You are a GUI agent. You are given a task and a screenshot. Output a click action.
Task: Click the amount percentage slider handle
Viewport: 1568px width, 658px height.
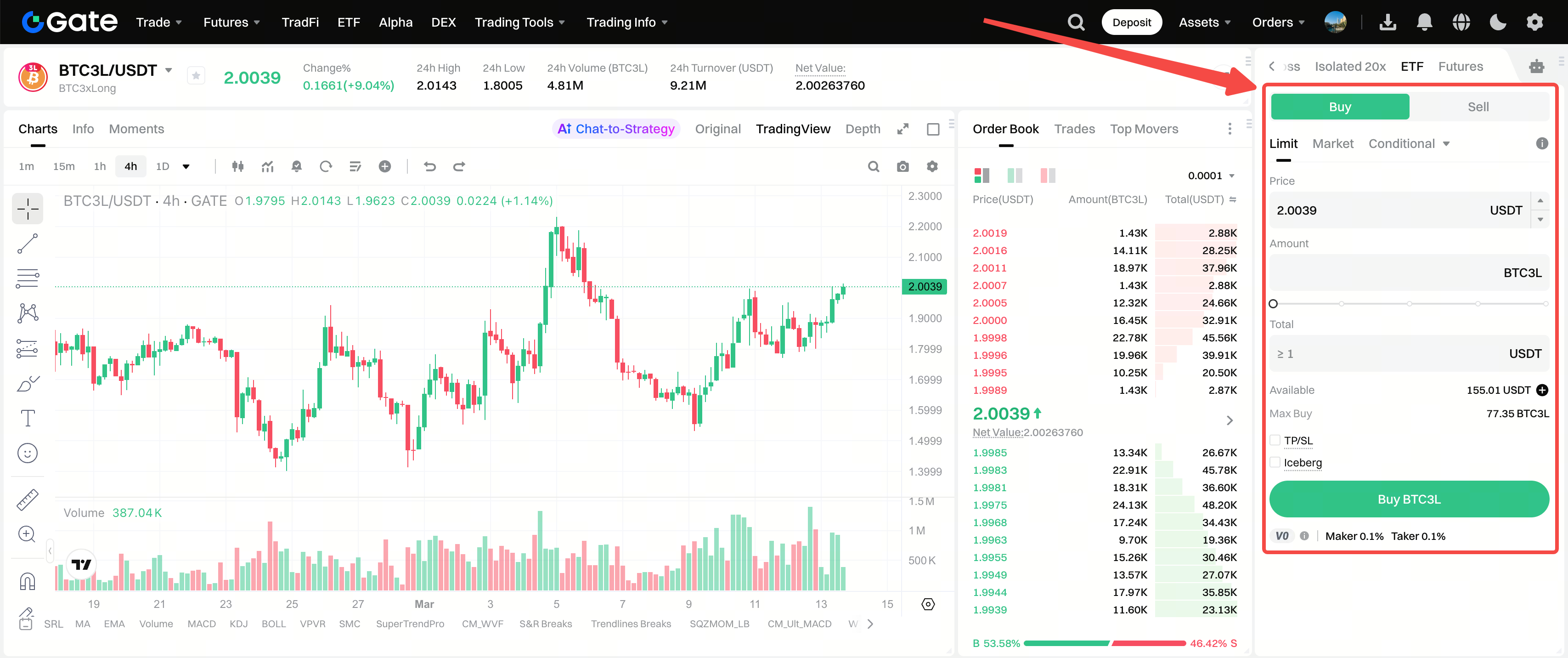[x=1274, y=304]
